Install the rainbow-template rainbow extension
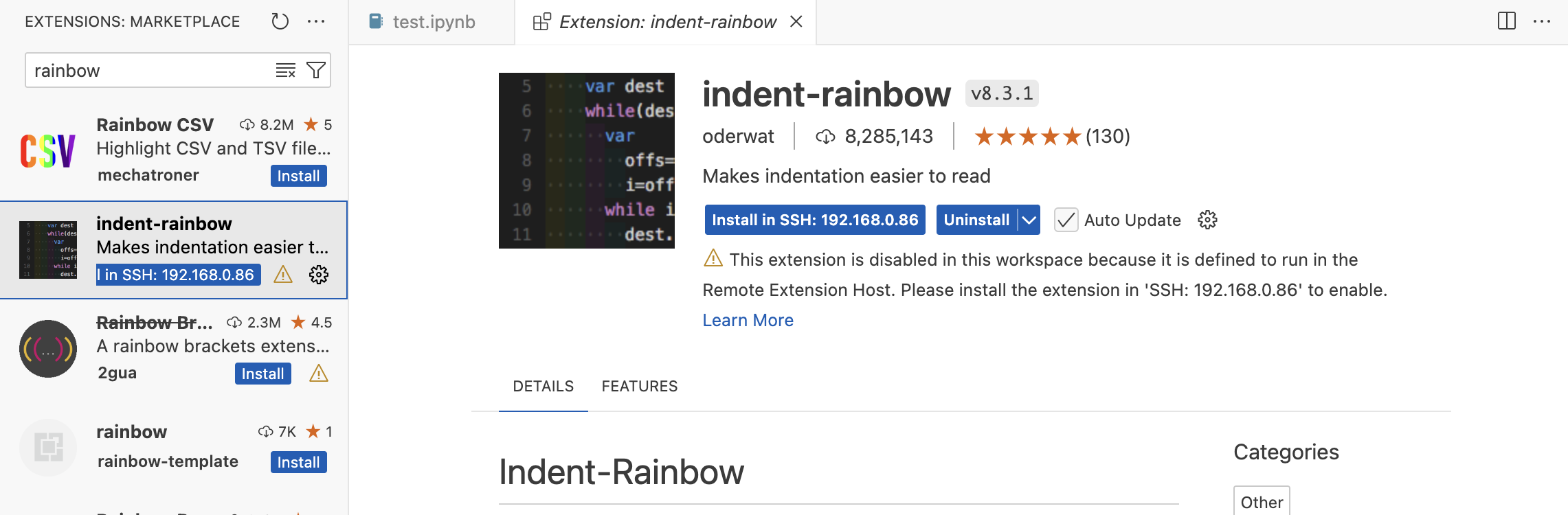The image size is (1568, 515). [298, 462]
